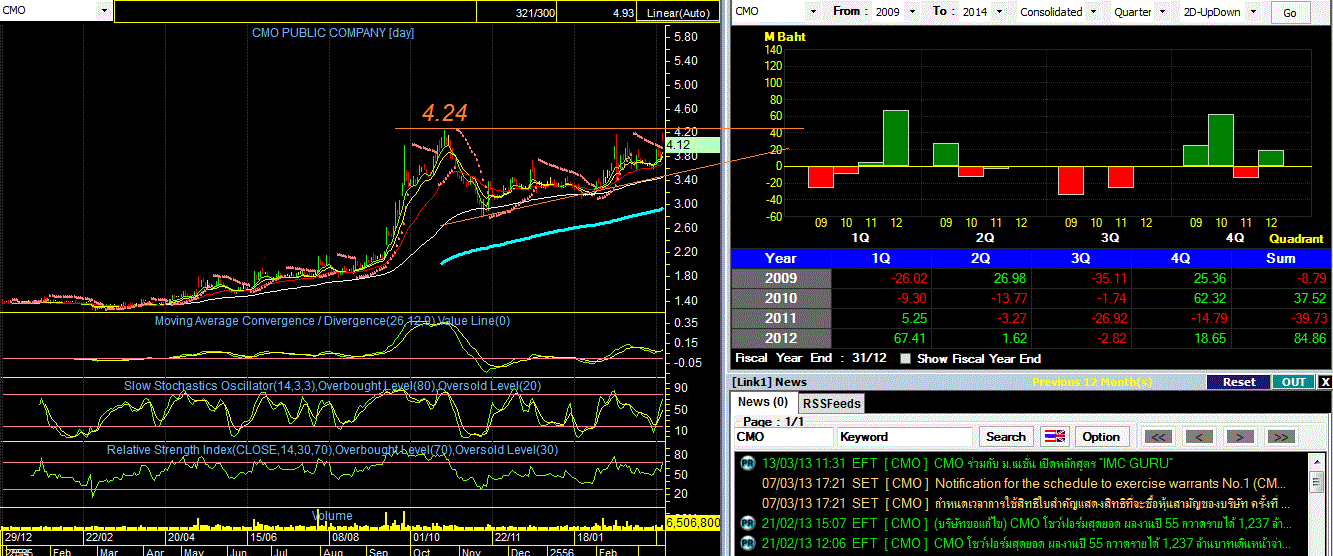This screenshot has height=556, width=1333.
Task: Click the Keyword input field
Action: point(904,437)
